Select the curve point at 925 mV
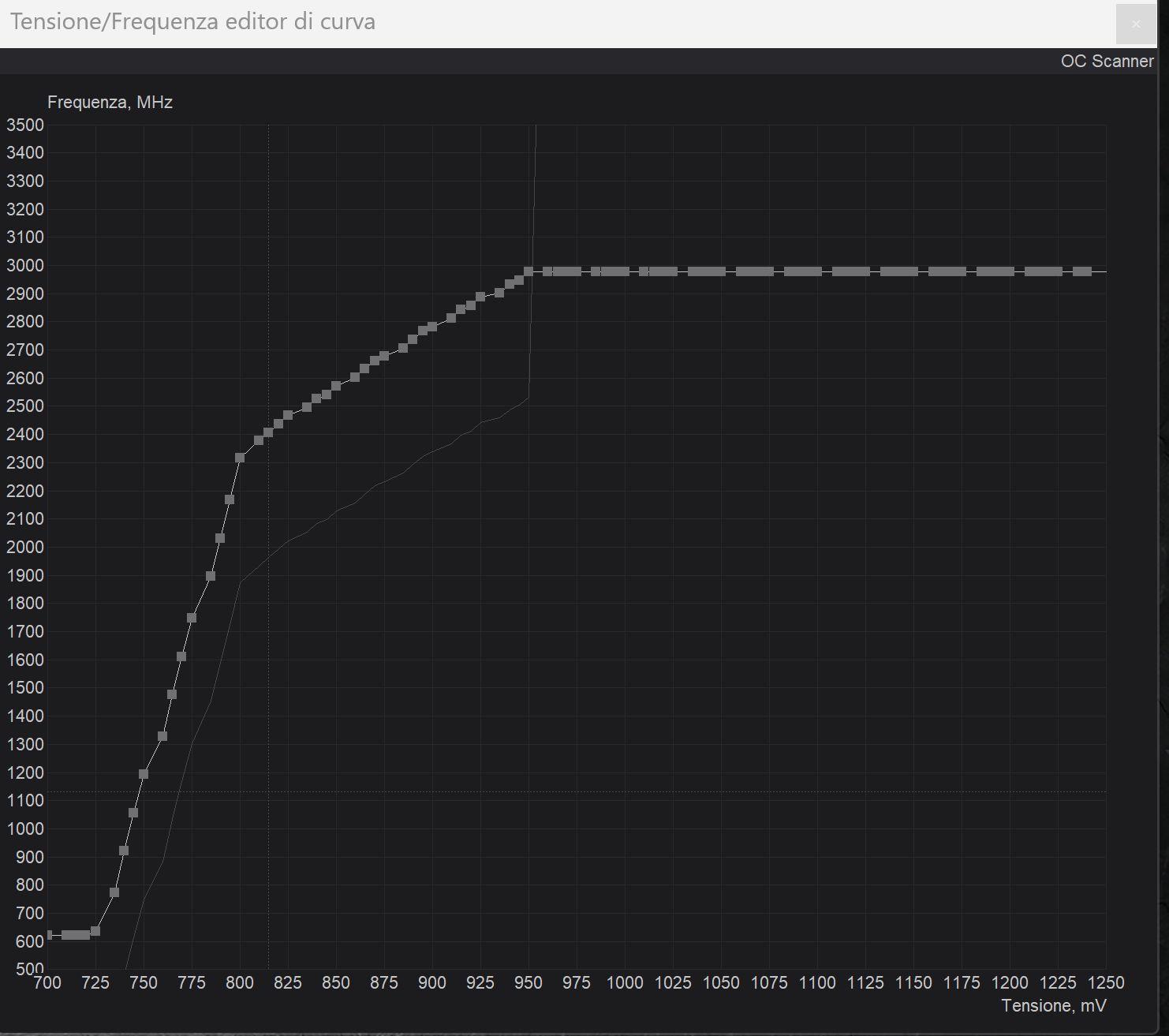The height and width of the screenshot is (1036, 1169). pyautogui.click(x=480, y=297)
